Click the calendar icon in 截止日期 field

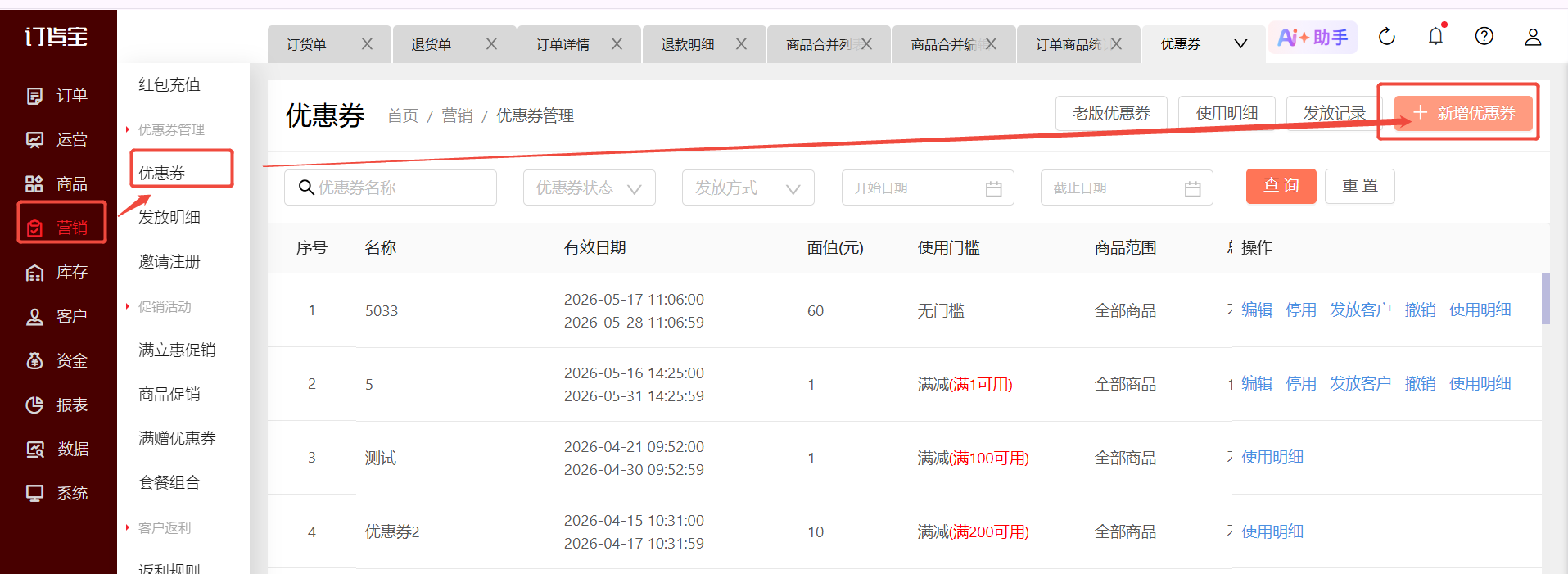tap(1192, 188)
